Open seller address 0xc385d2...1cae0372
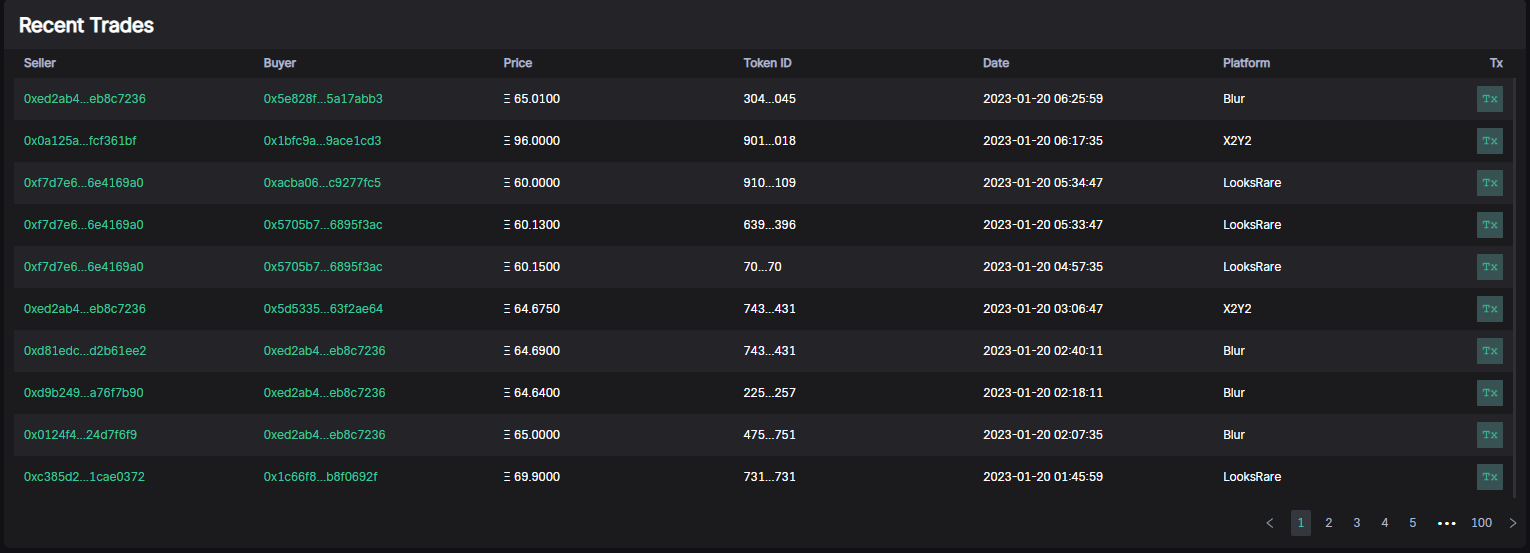The image size is (1530, 553). (84, 477)
